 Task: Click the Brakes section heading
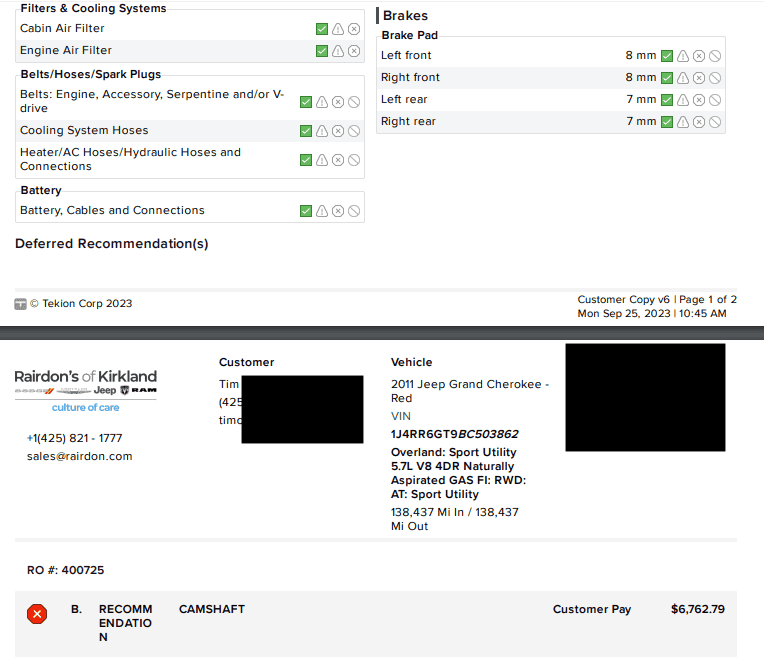pos(405,16)
